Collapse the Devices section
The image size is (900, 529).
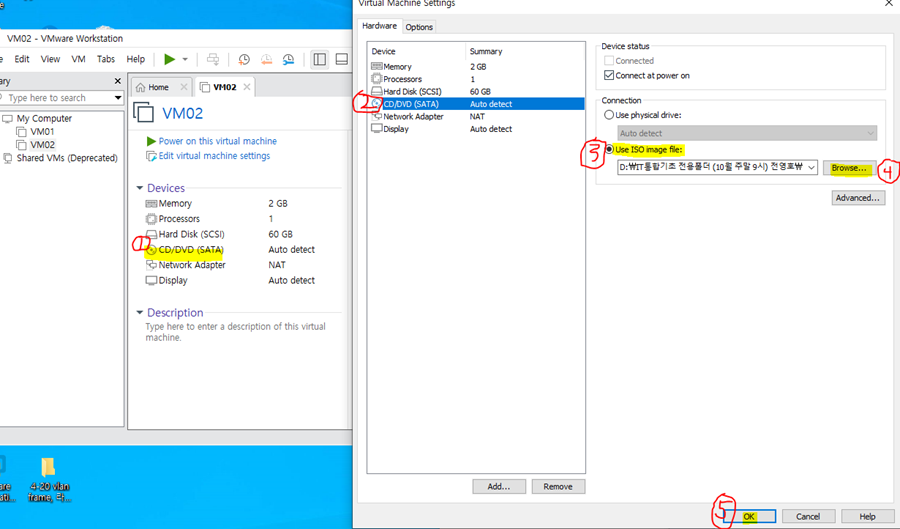139,188
